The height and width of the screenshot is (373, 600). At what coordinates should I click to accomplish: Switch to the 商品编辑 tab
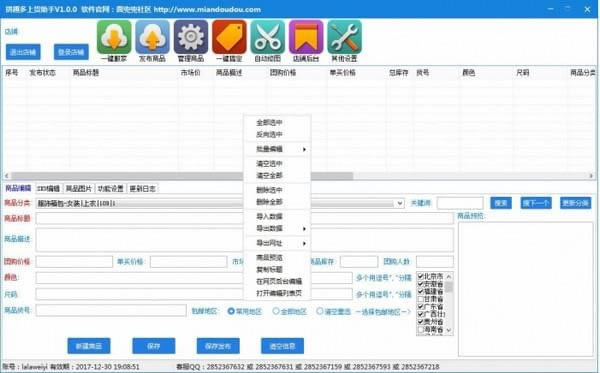[x=18, y=188]
